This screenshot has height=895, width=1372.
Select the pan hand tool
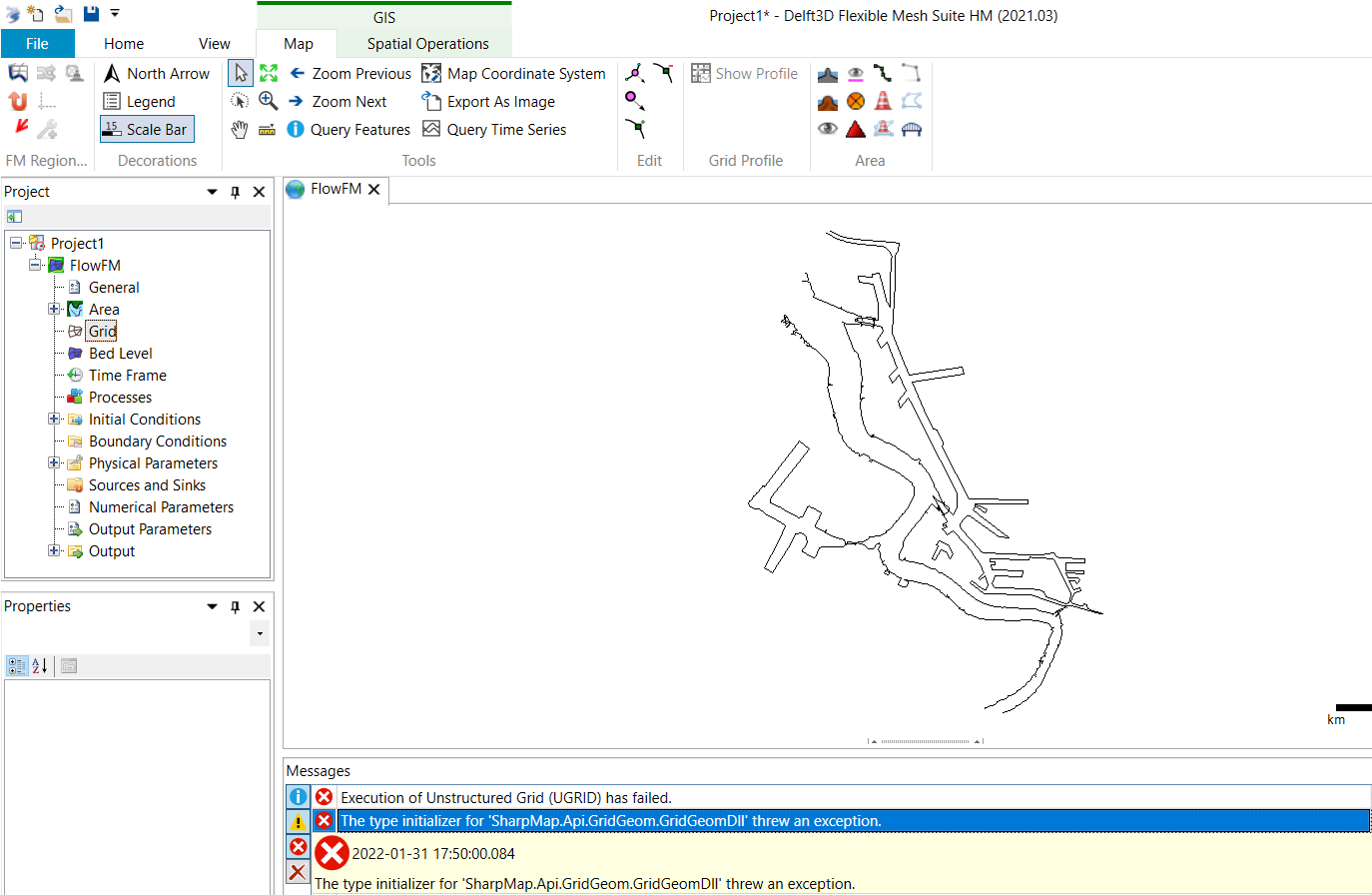[x=240, y=130]
